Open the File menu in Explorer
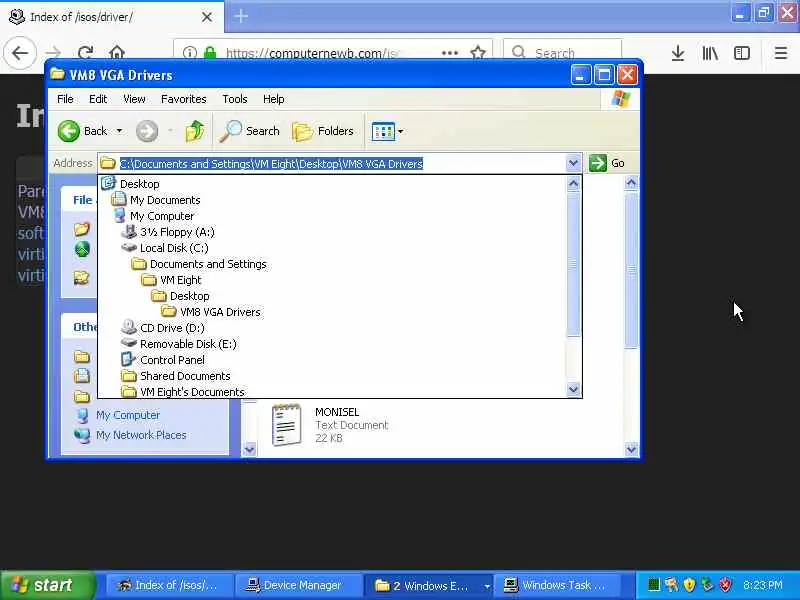The width and height of the screenshot is (800, 600). click(x=65, y=99)
